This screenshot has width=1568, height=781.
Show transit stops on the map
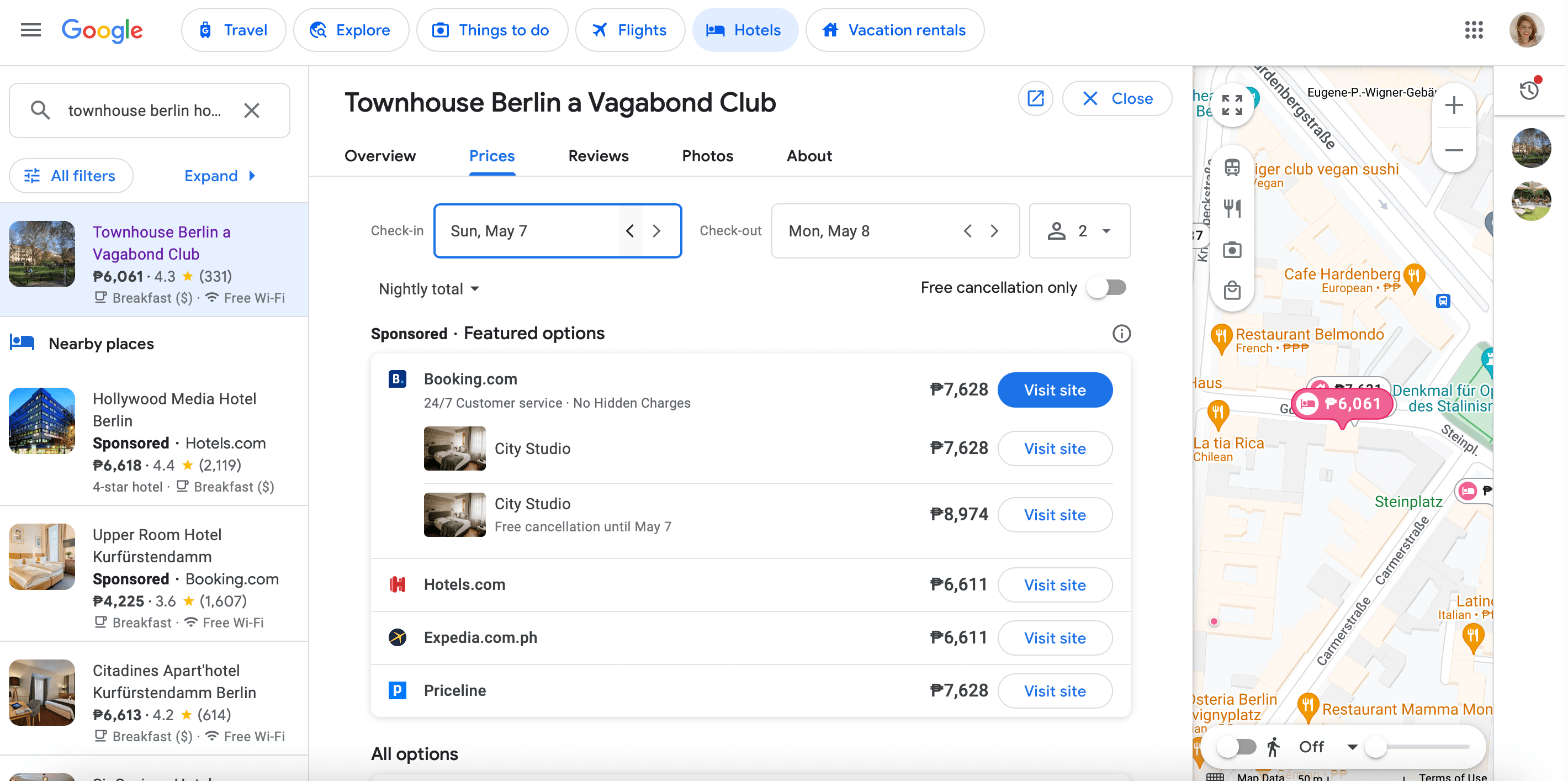click(x=1232, y=167)
